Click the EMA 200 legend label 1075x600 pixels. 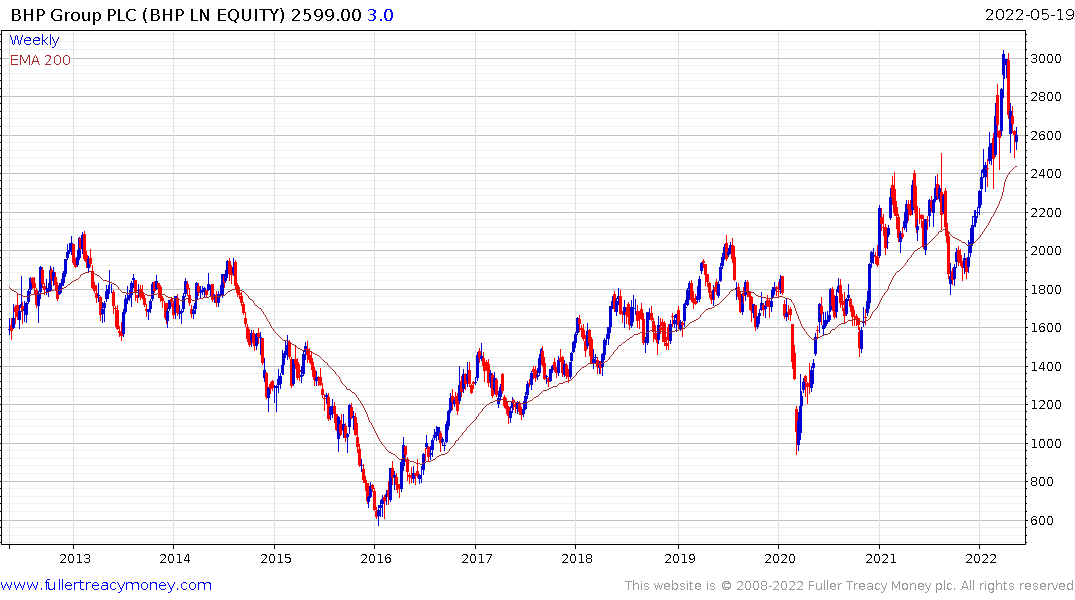[40, 60]
